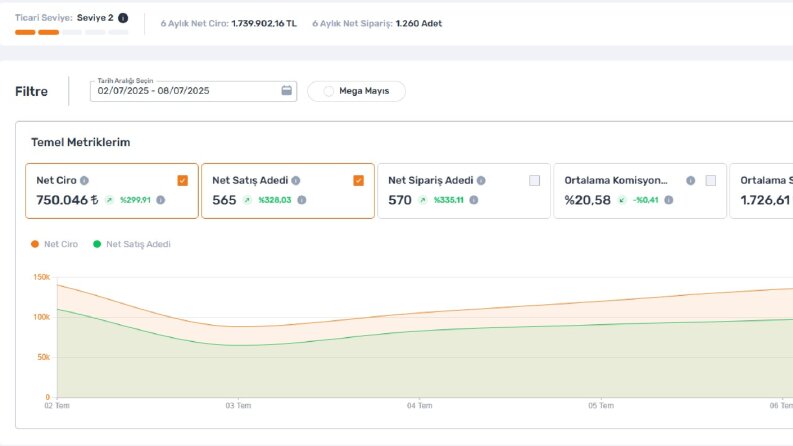Click info icon beside Net Ciro title
793x446 pixels.
pyautogui.click(x=84, y=181)
